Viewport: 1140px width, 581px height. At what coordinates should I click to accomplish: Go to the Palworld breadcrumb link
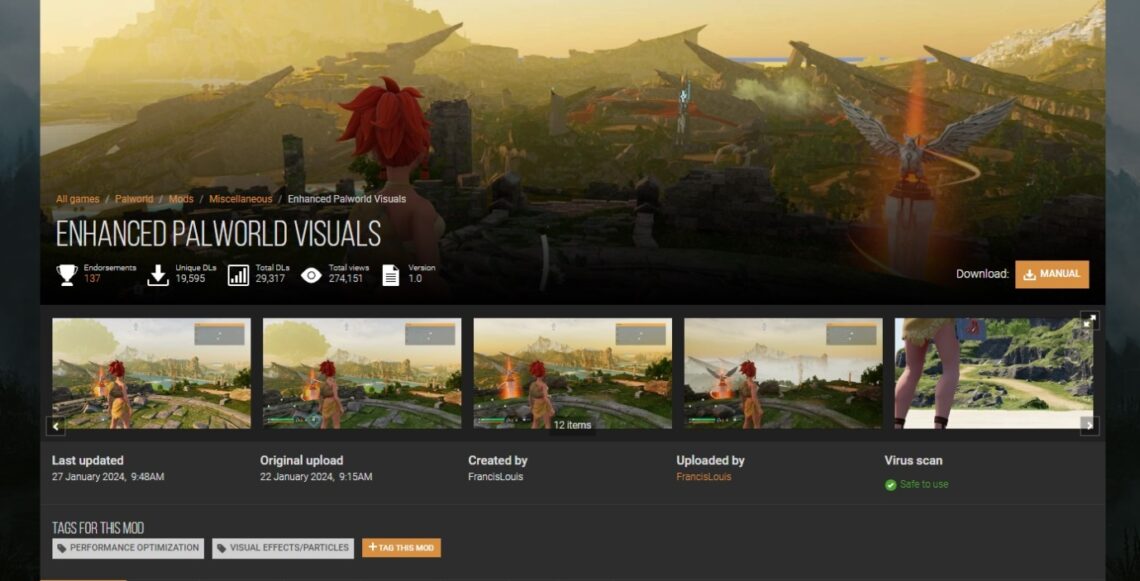[134, 199]
